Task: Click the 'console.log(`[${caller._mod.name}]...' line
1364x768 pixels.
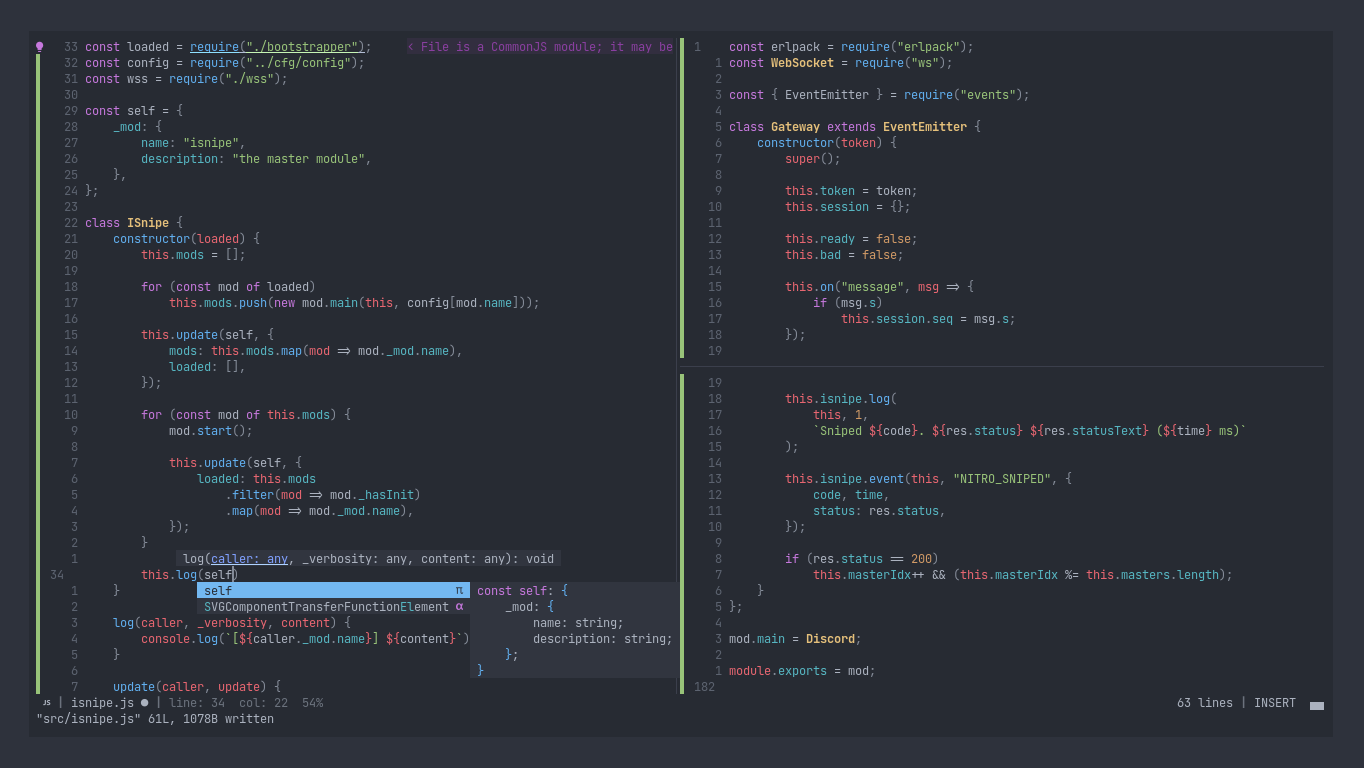Action: coord(305,638)
